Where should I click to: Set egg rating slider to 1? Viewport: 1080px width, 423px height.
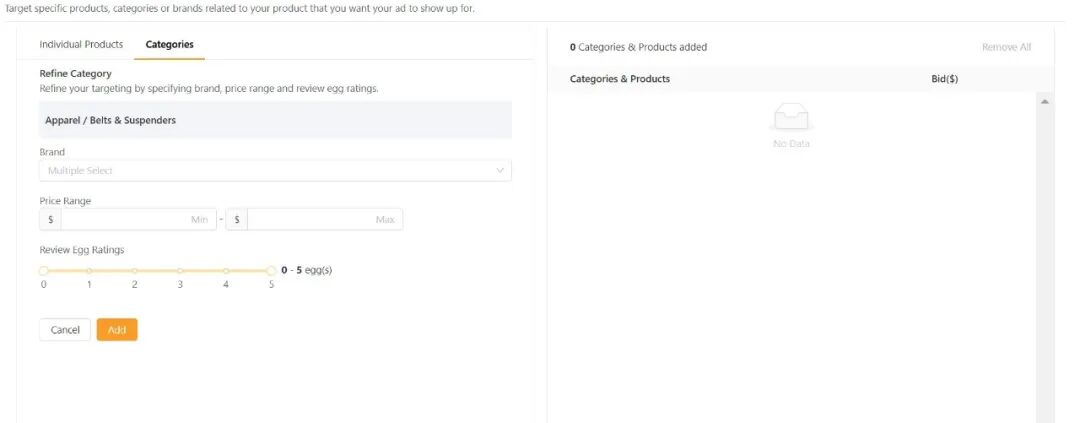89,270
